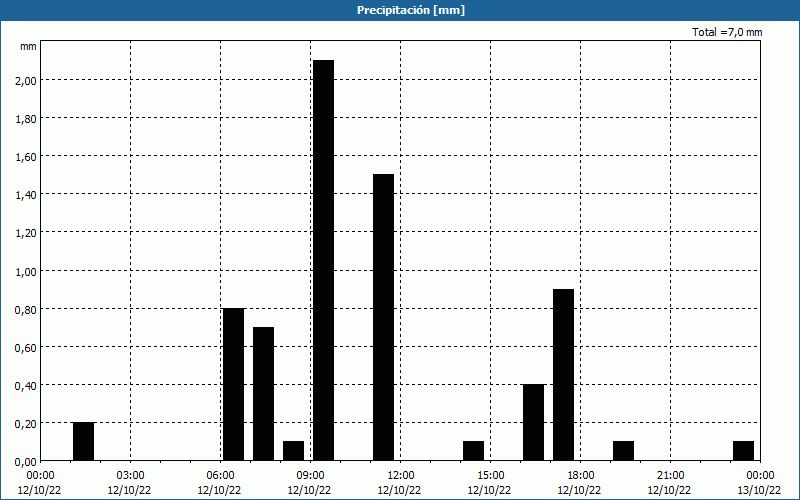The width and height of the screenshot is (800, 500).
Task: Click the mm unit label on the y-axis
Action: click(29, 46)
